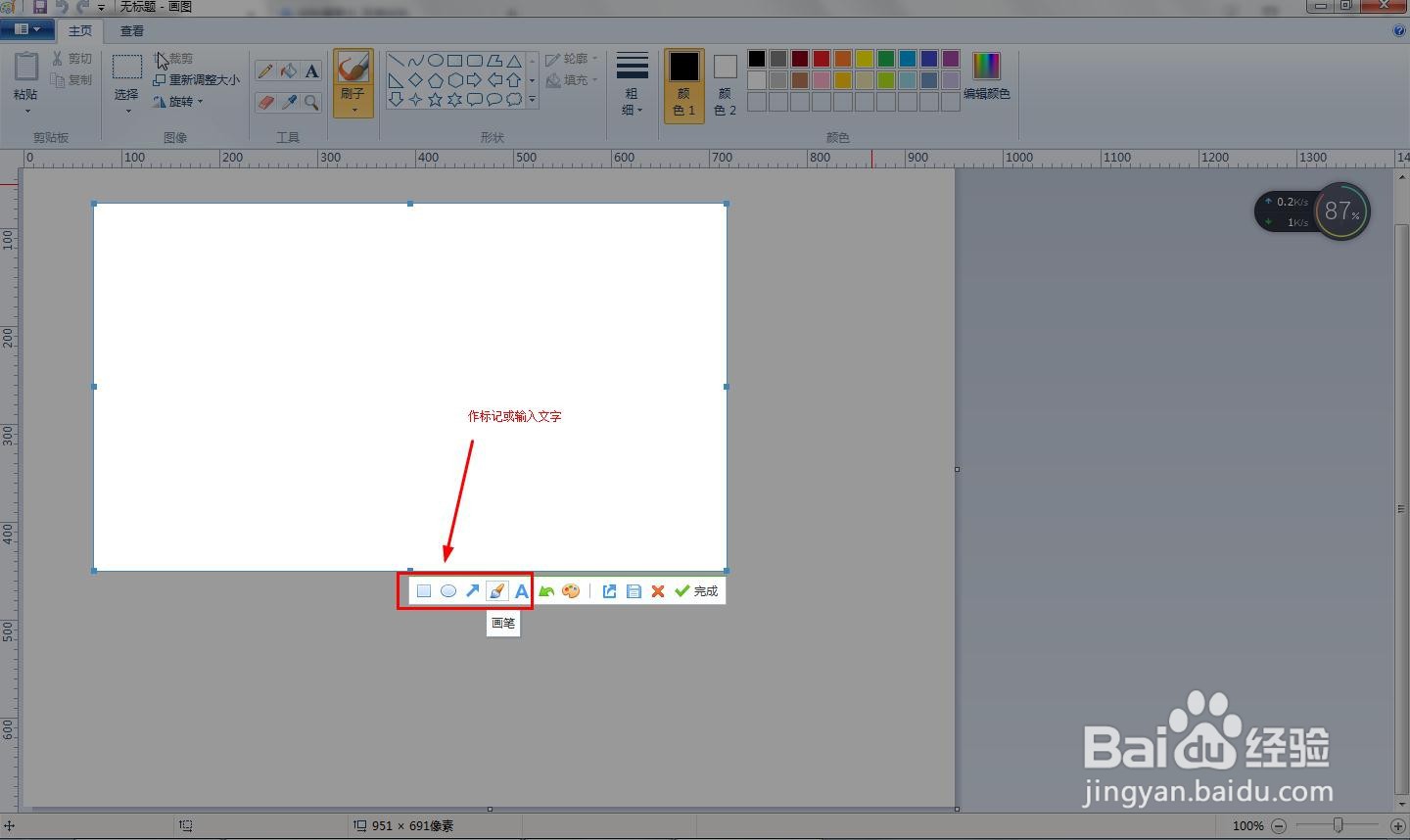The height and width of the screenshot is (840, 1410).
Task: Open 编辑颜色 edit colors
Action: click(986, 76)
